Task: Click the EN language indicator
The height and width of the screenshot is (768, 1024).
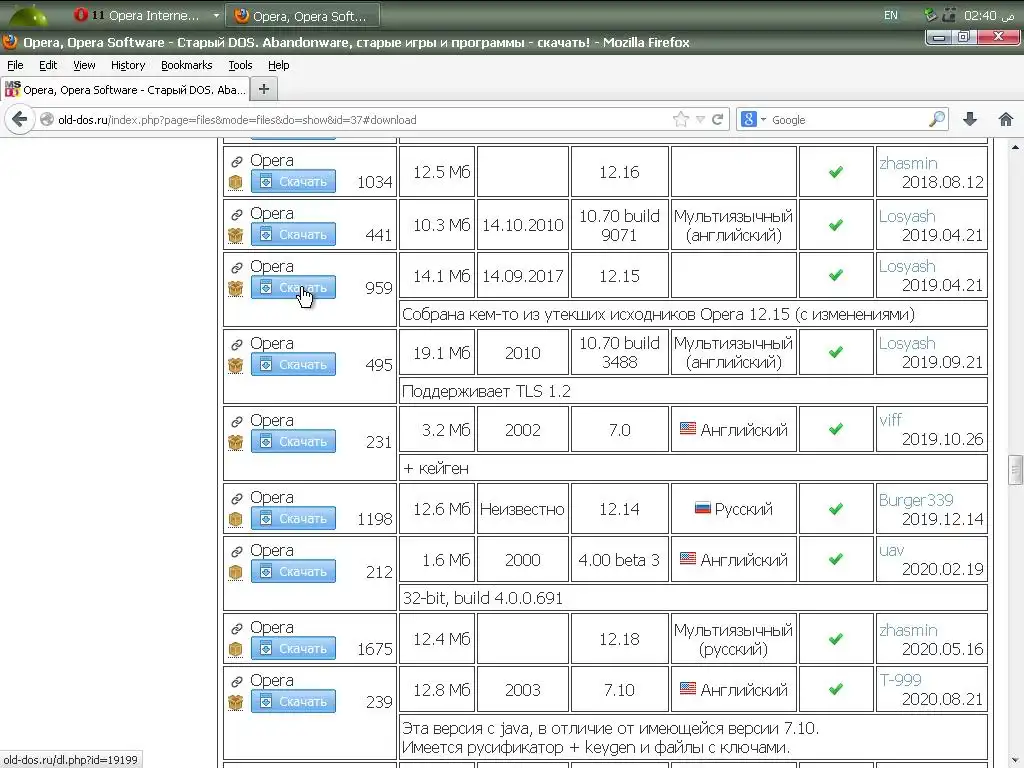Action: coord(891,15)
